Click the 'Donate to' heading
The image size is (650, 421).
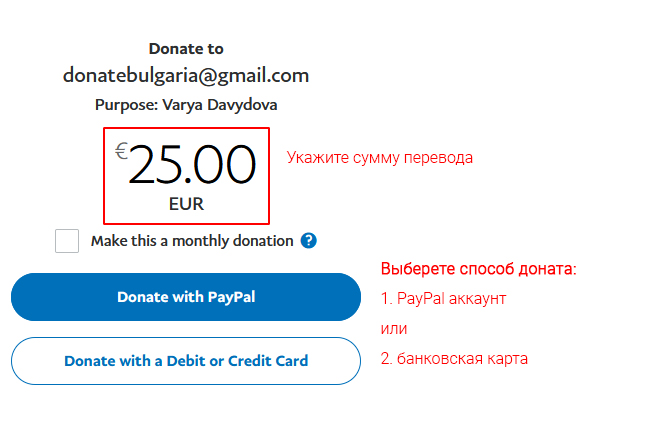pyautogui.click(x=186, y=49)
